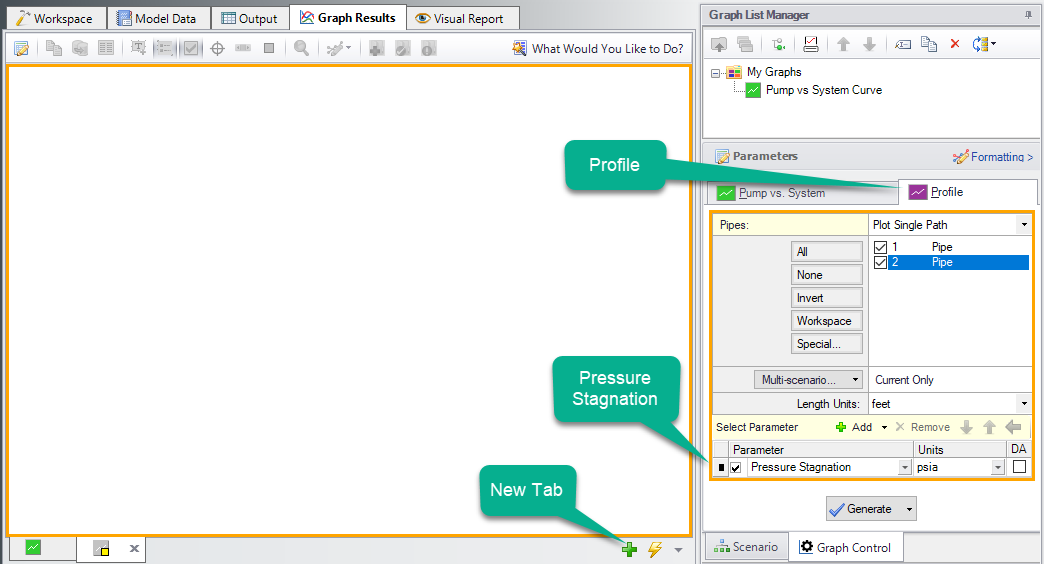Collapse the My Graphs tree node
Viewport: 1044px width, 564px height.
pyautogui.click(x=717, y=72)
